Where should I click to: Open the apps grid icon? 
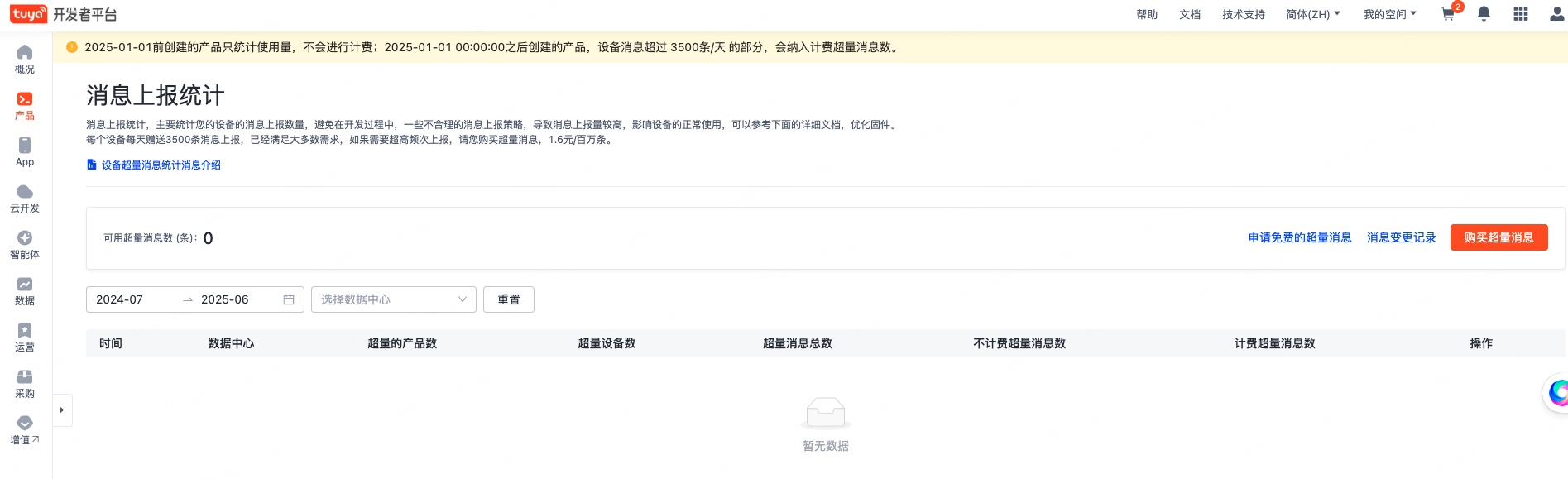tap(1520, 14)
